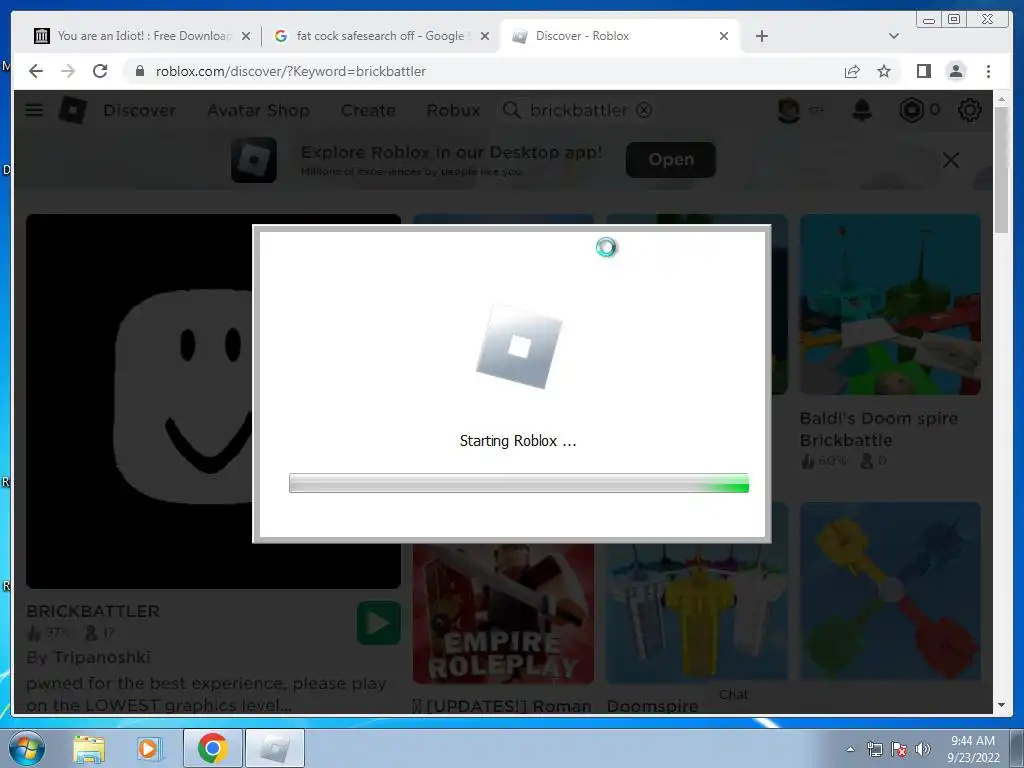
Task: Open the Empire Roleplay game thumbnail
Action: [503, 613]
